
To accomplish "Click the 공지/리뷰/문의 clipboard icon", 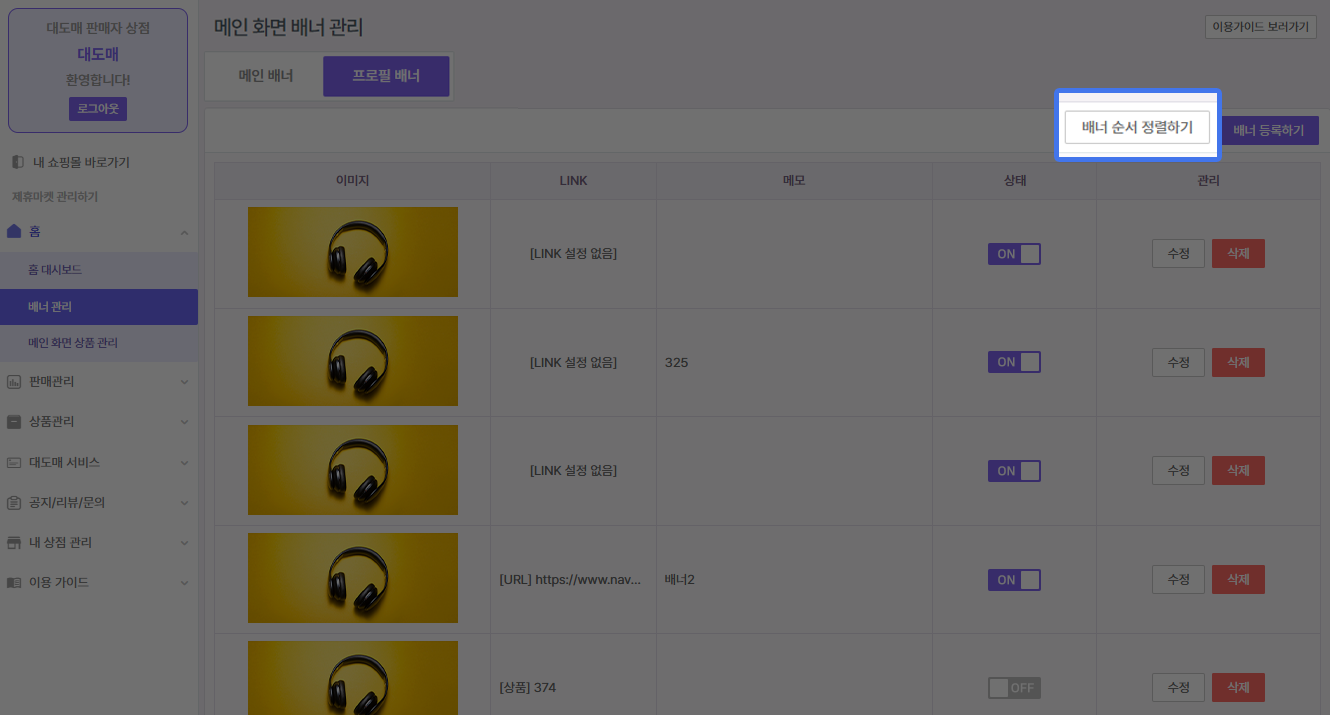I will 14,502.
